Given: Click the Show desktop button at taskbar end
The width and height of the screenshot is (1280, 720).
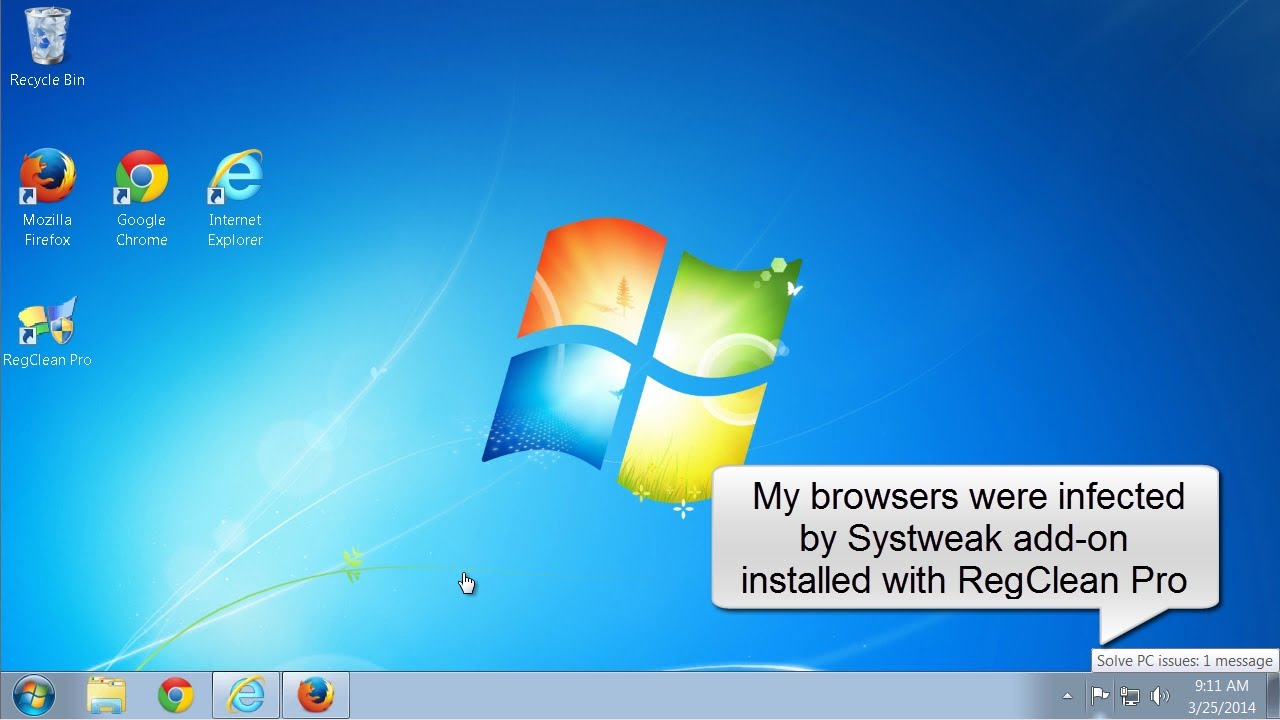Looking at the screenshot, I should point(1272,695).
